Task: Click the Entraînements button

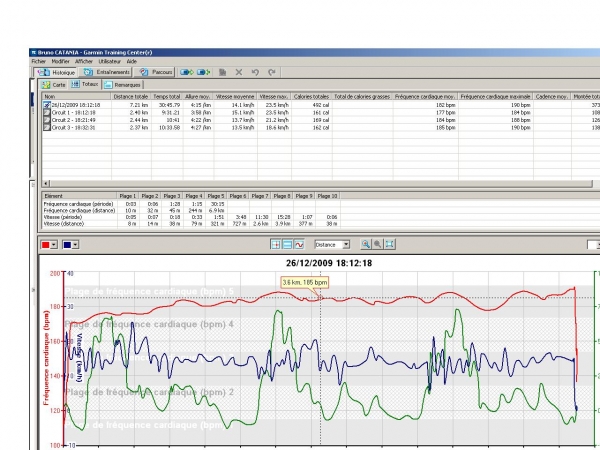Action: pos(107,72)
